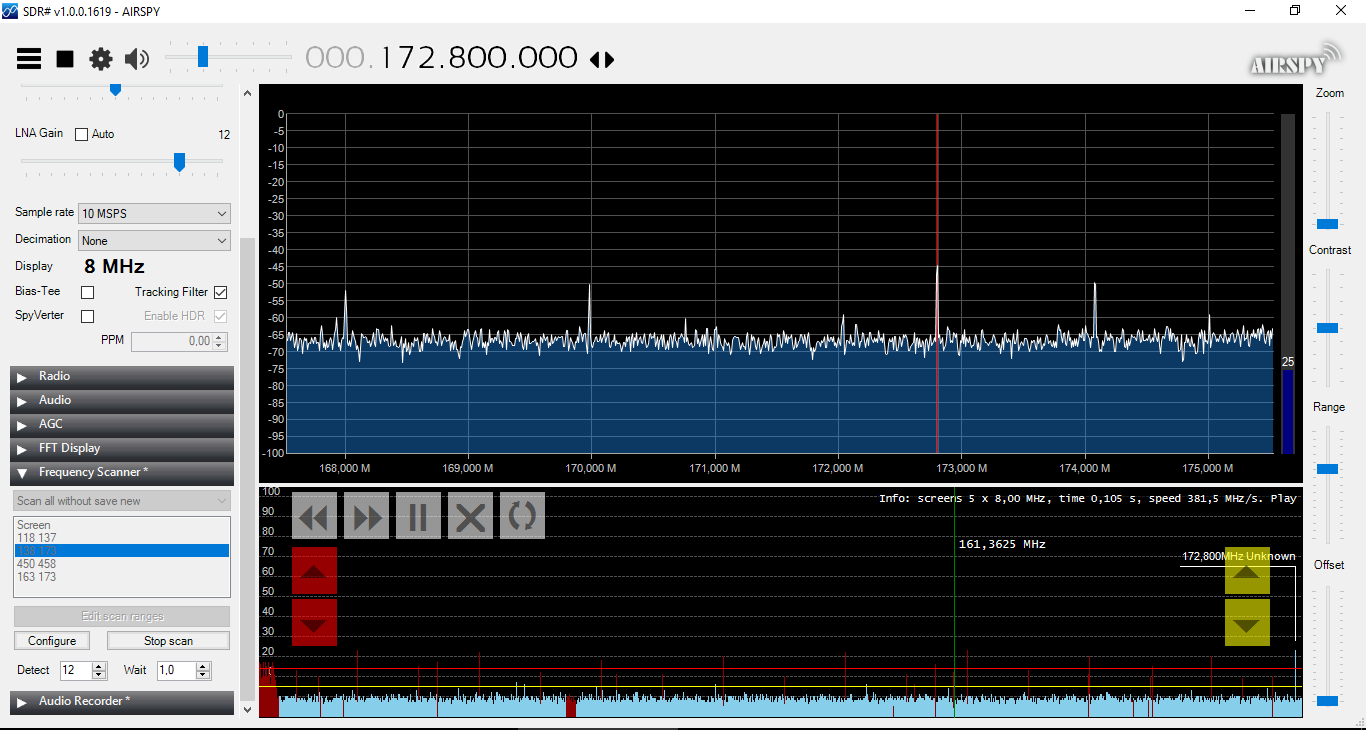Collapse the Frequency Scanner panel

122,473
